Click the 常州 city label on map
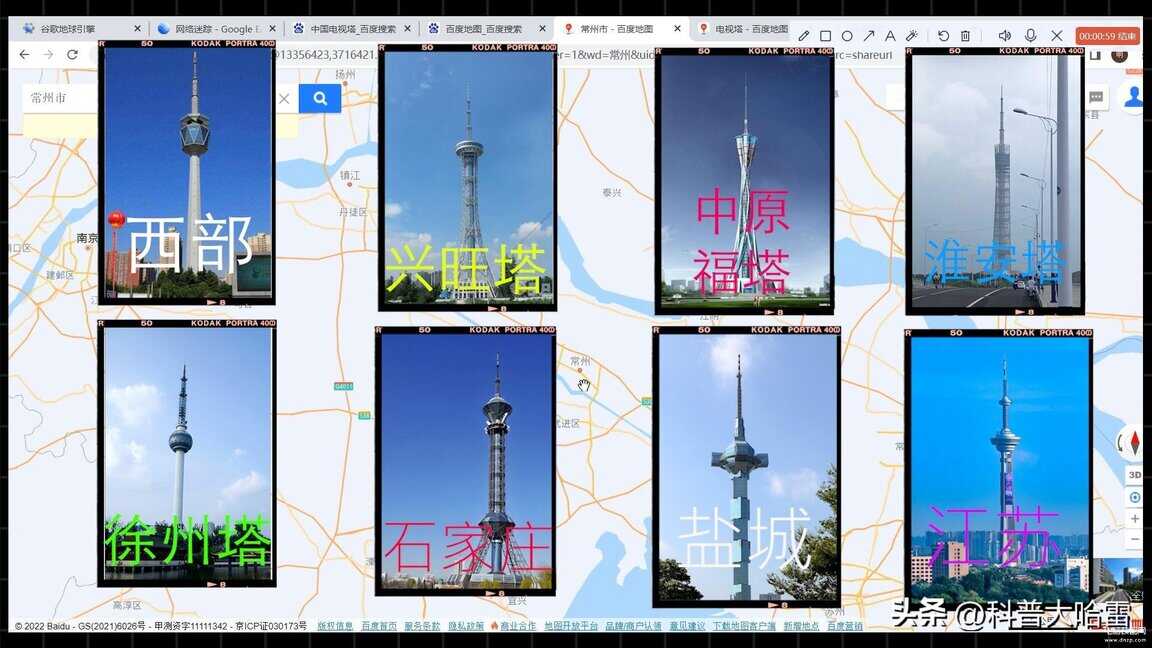 click(x=580, y=361)
